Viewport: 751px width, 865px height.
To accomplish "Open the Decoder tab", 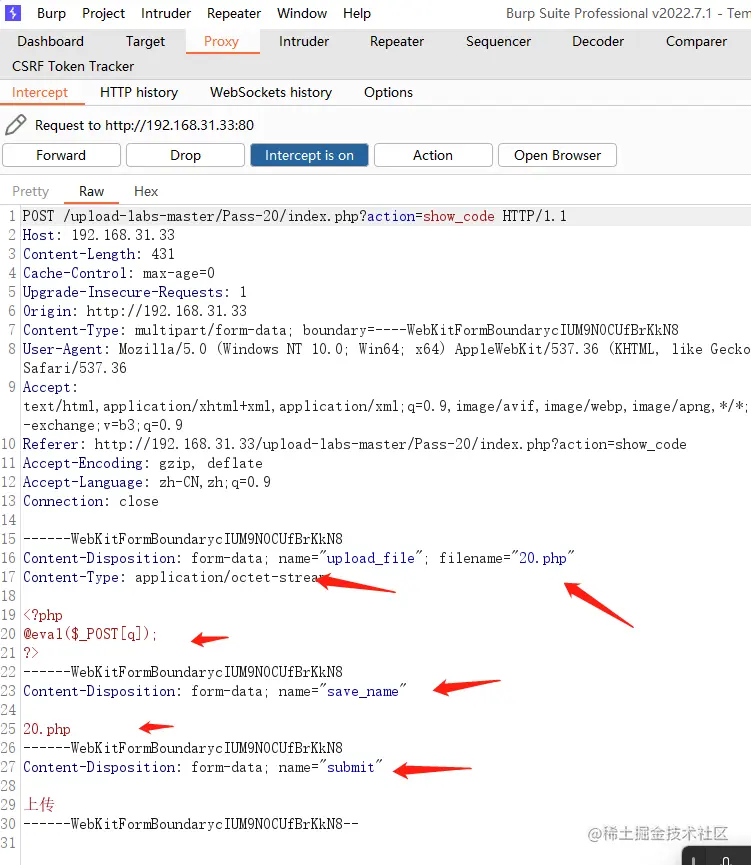I will [598, 41].
